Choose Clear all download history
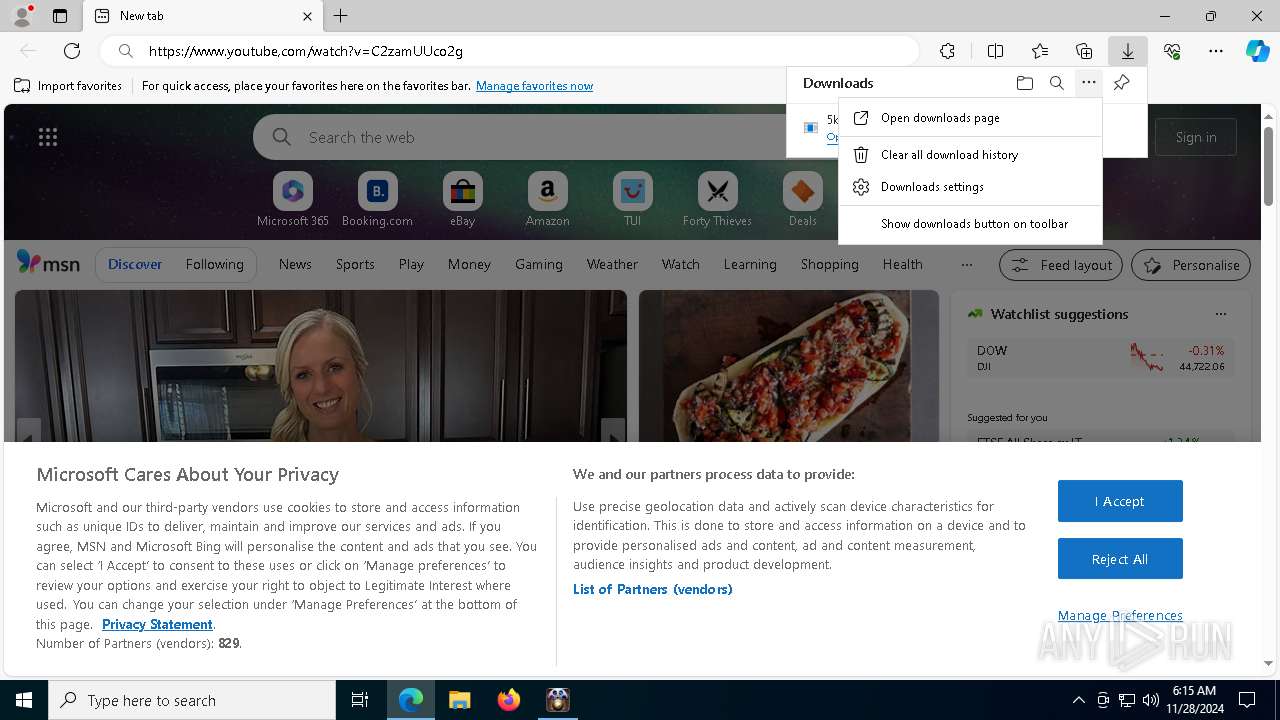The width and height of the screenshot is (1280, 720). point(970,155)
